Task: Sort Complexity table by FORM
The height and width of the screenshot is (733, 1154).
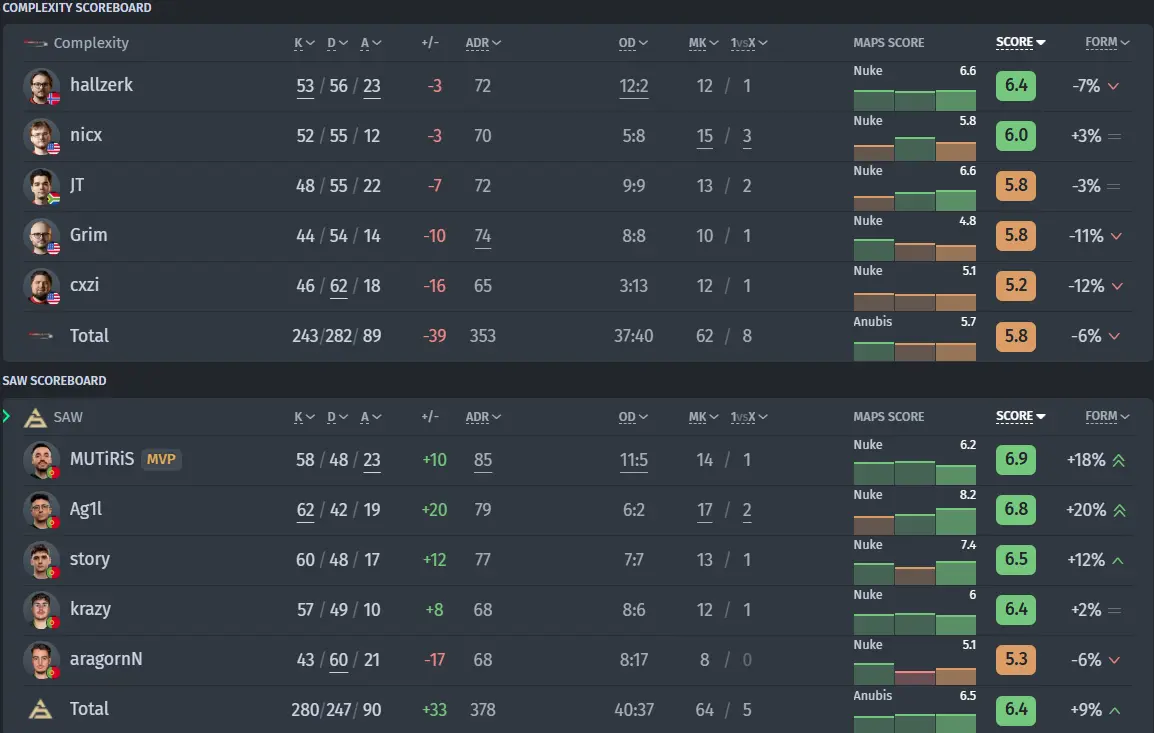Action: [x=1107, y=42]
